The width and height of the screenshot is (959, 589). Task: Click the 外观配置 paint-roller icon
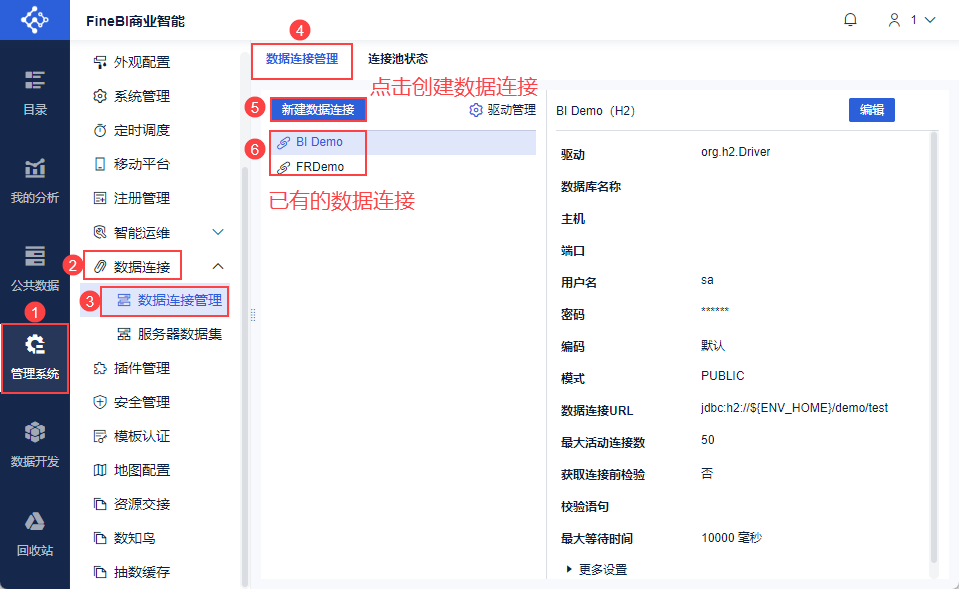[x=100, y=62]
